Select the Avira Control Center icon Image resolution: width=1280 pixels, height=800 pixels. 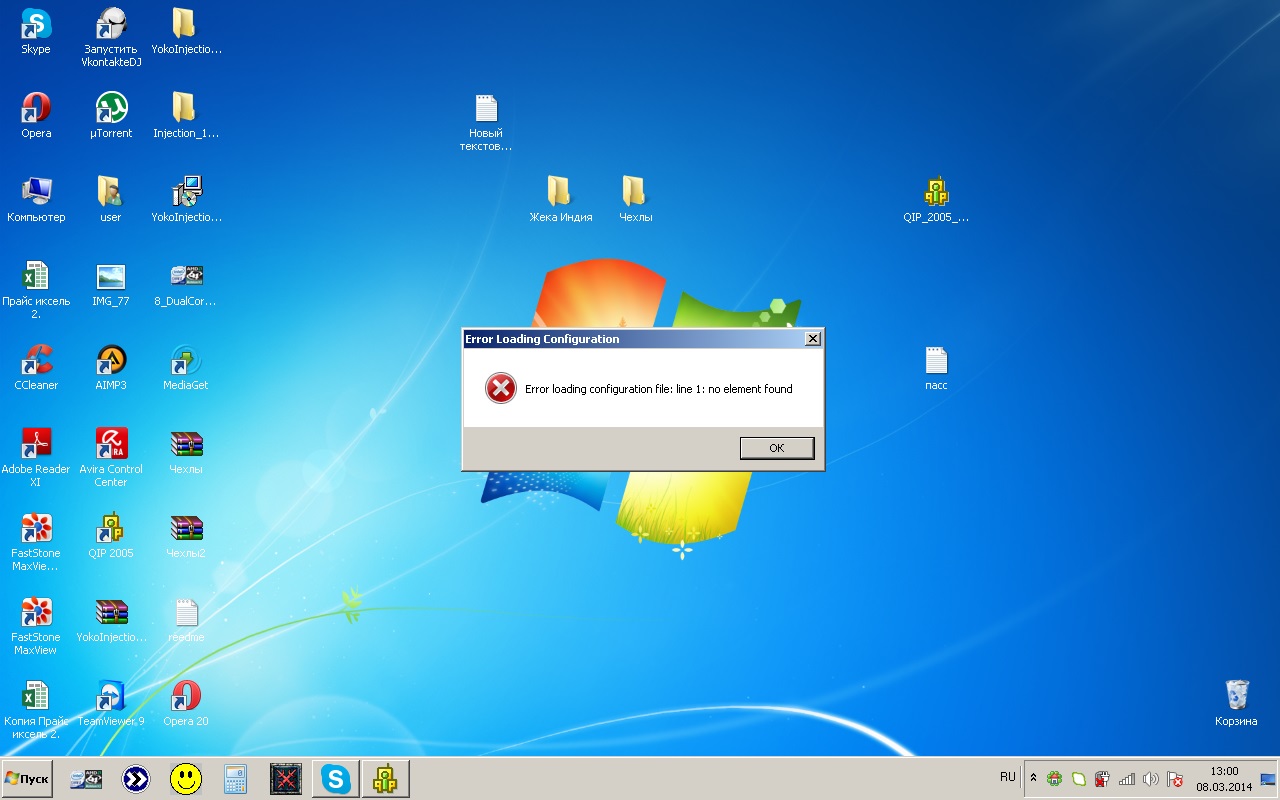pos(111,445)
